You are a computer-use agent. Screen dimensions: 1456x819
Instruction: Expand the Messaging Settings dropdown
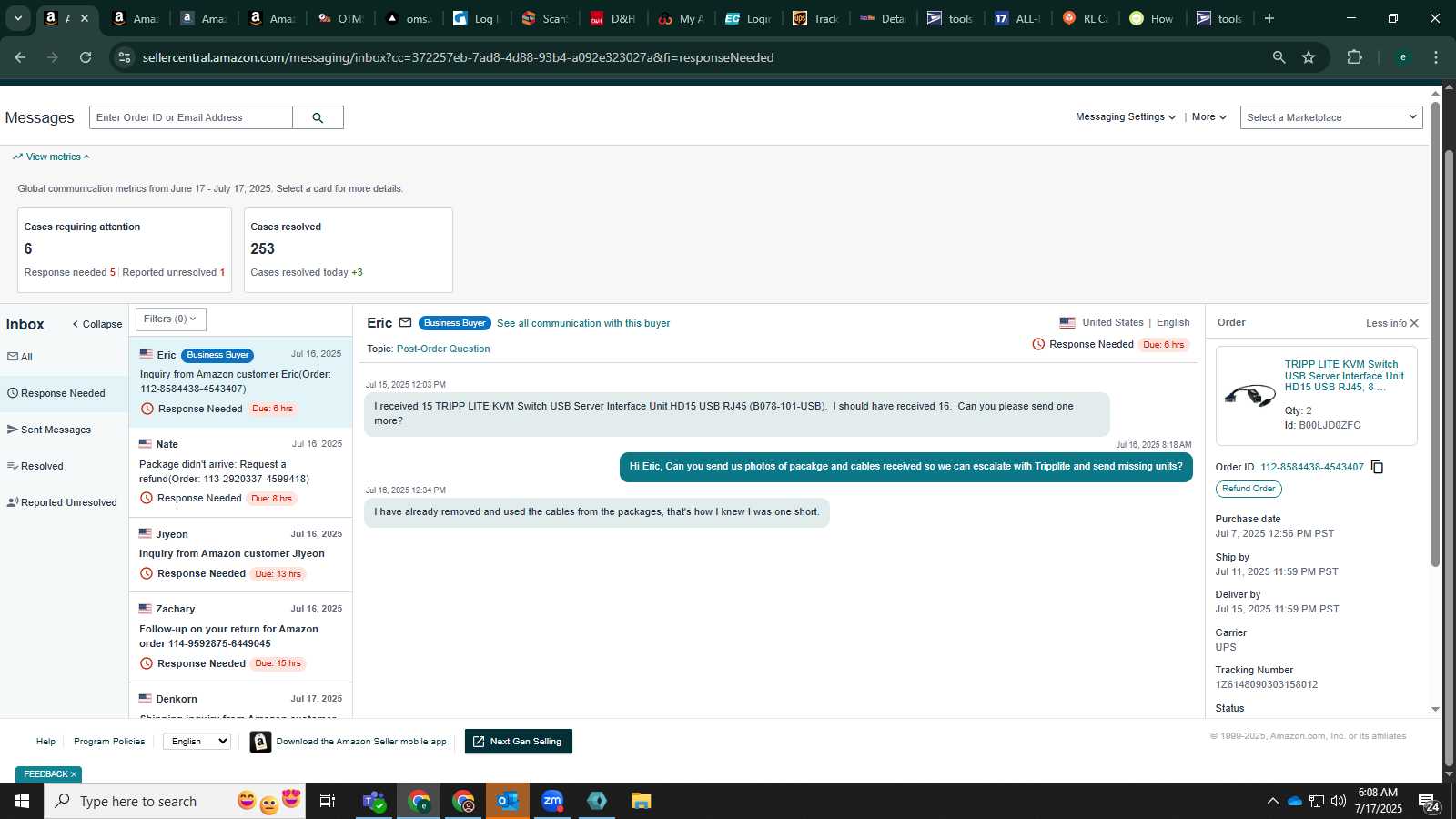(1126, 117)
